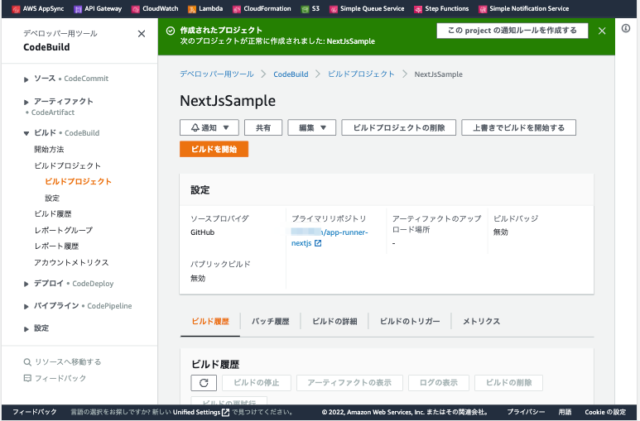Screen dimensions: 640x421
Task: Click the ビルドプロジェクトの削除 button
Action: pyautogui.click(x=399, y=128)
